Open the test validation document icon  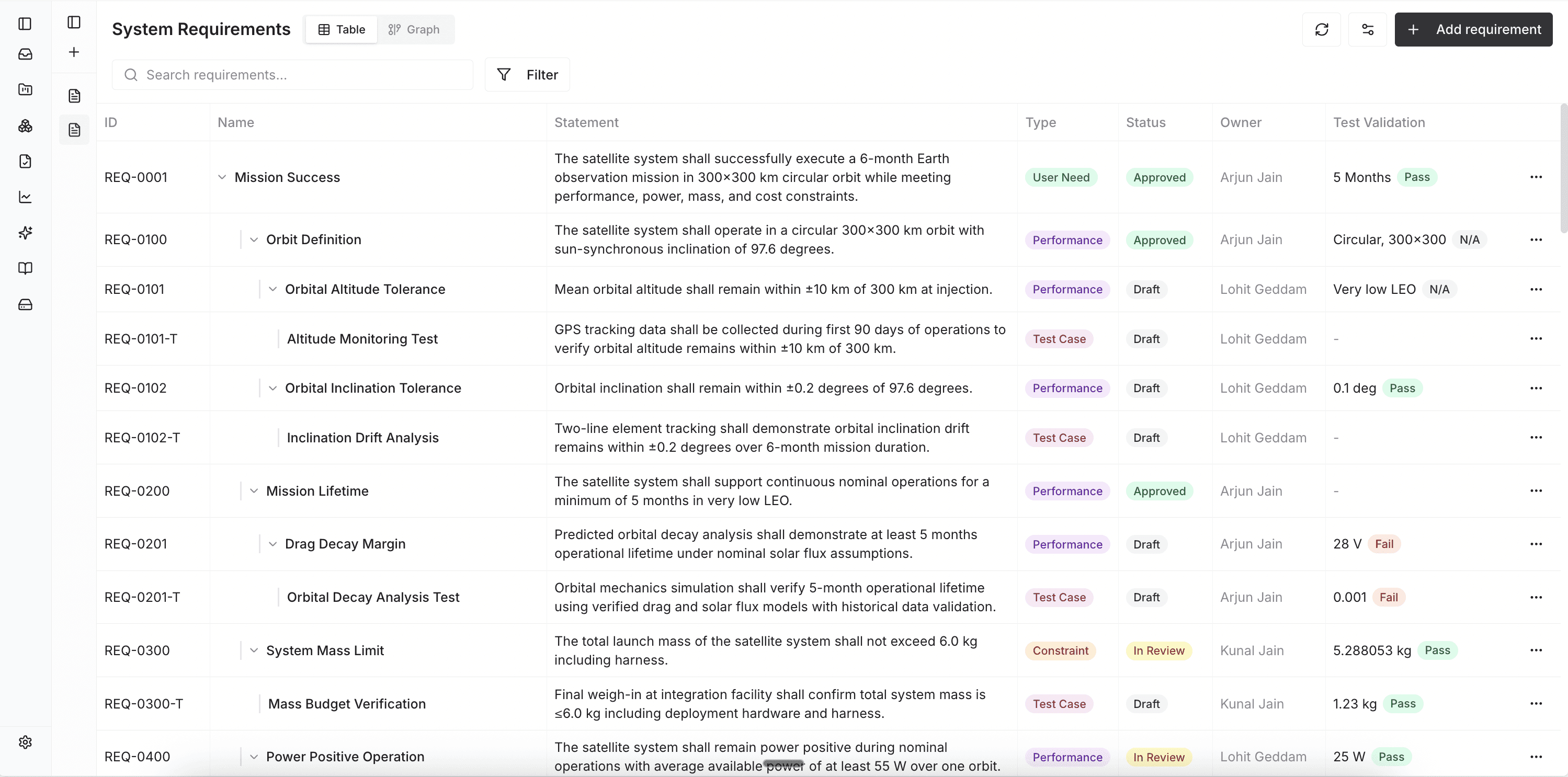click(x=25, y=161)
